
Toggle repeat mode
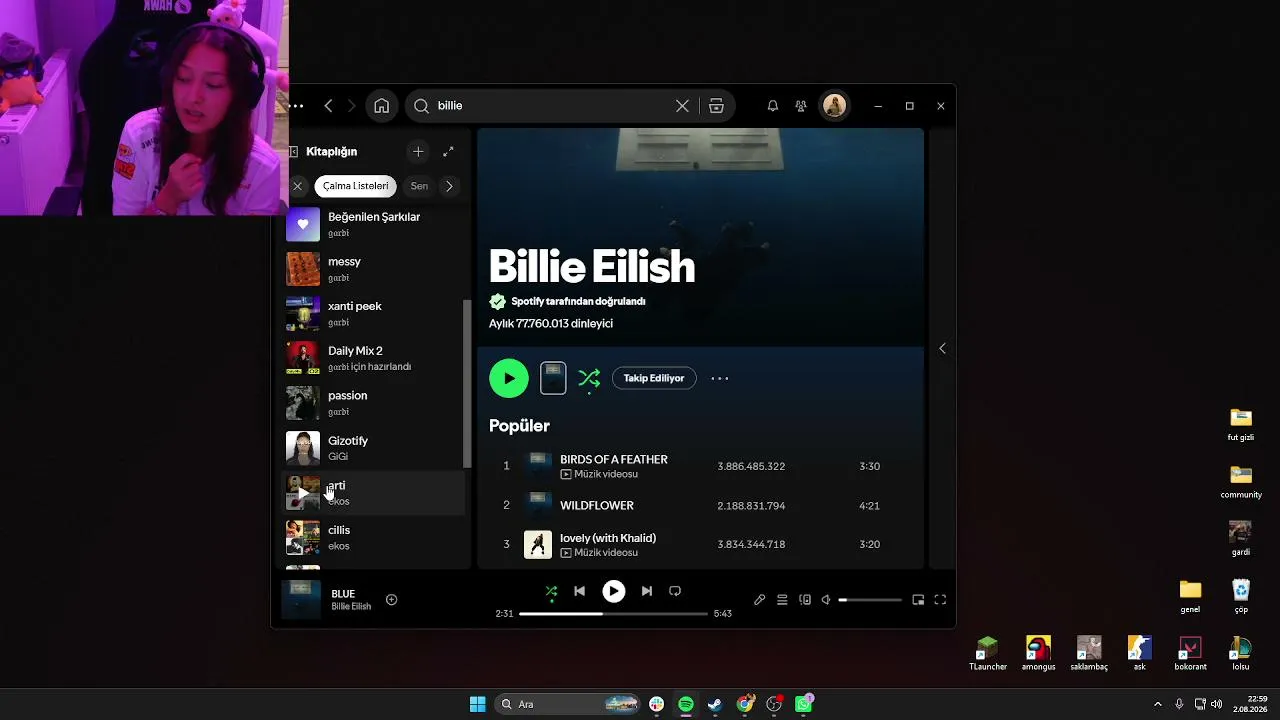(x=675, y=591)
